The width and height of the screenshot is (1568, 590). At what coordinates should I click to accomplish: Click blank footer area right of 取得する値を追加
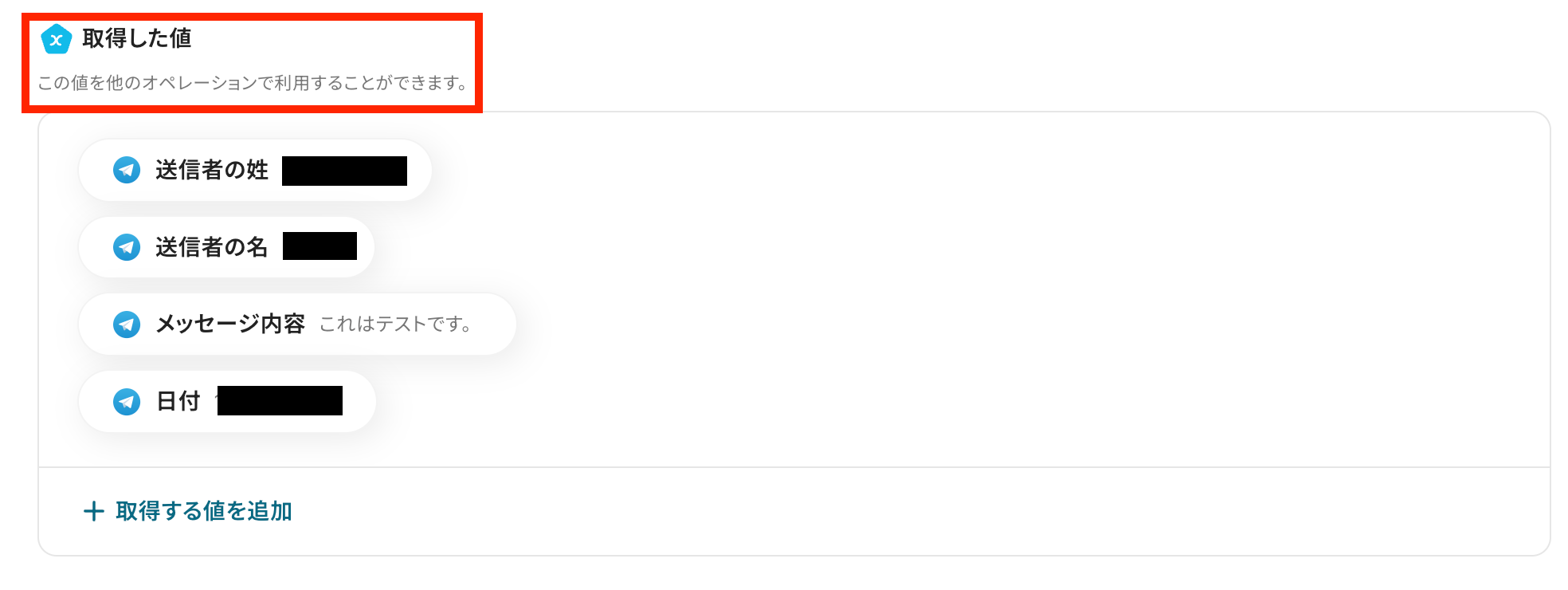[x=916, y=511]
